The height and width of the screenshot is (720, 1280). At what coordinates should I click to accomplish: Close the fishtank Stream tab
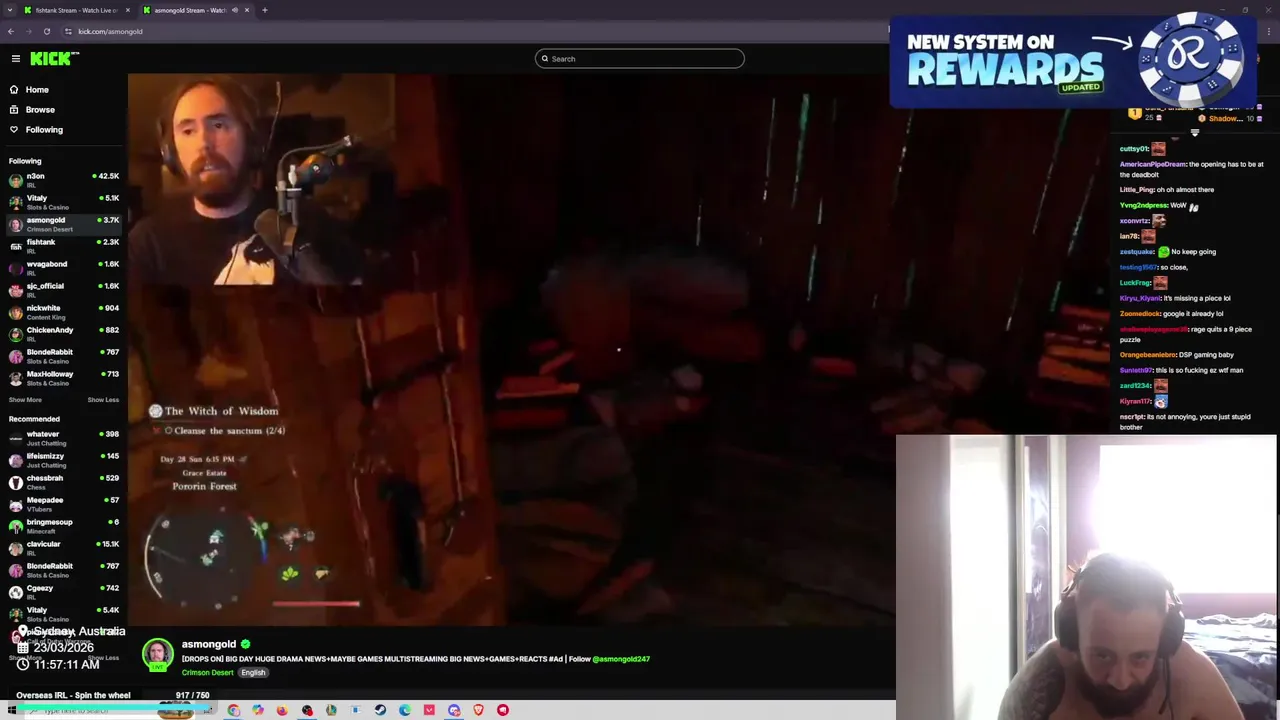(128, 10)
